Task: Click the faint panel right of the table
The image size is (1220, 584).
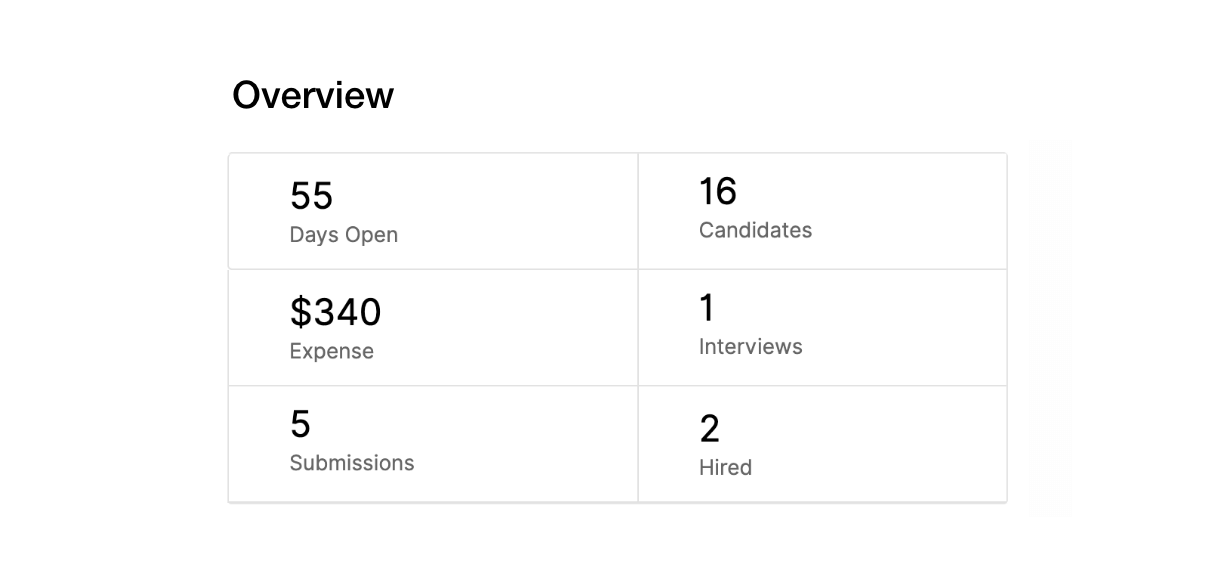Action: [x=1050, y=328]
